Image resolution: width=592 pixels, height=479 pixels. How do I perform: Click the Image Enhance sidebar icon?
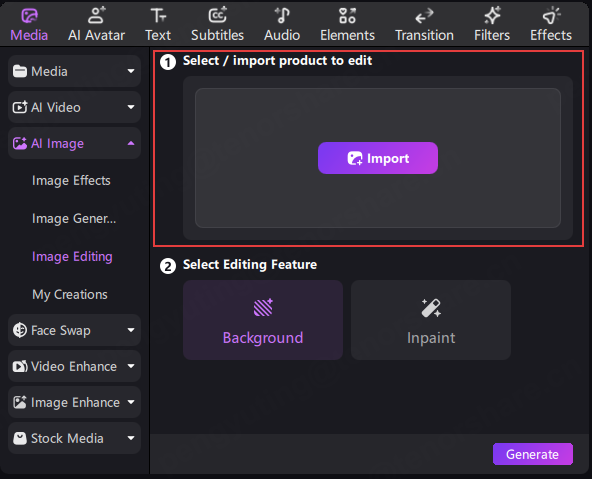(x=20, y=402)
